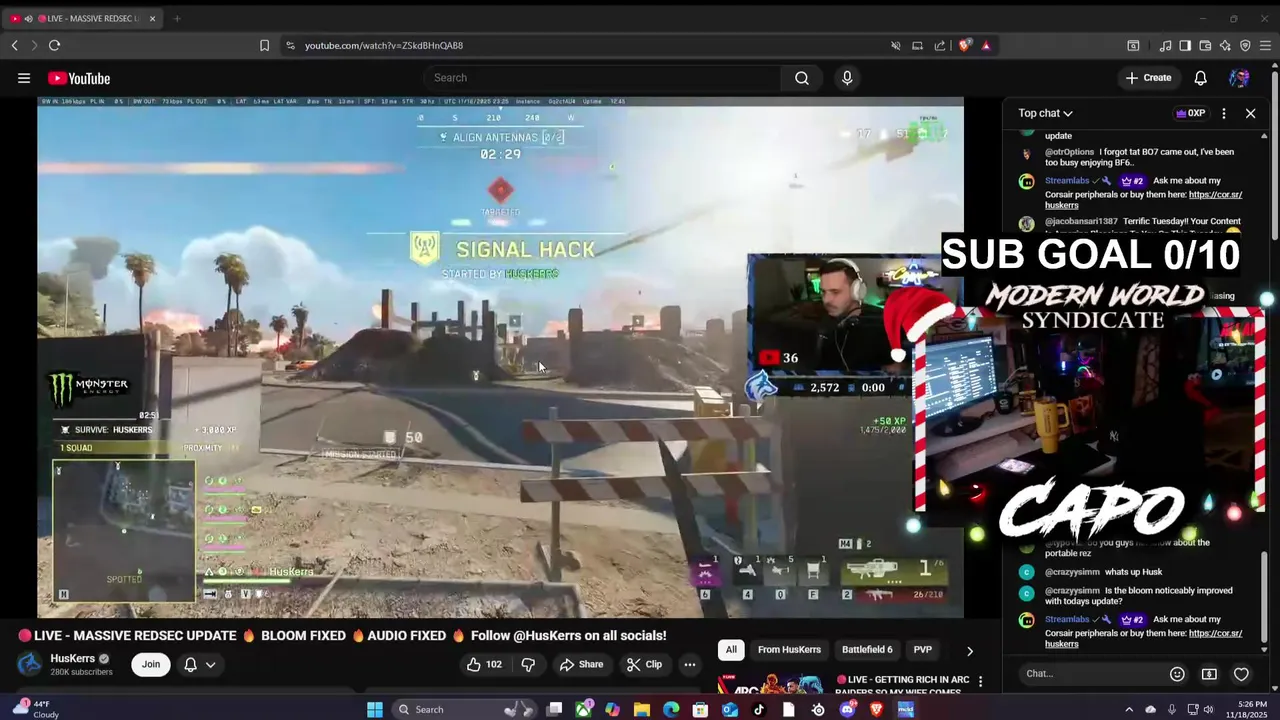Go to the YouTube home logo

pyautogui.click(x=79, y=78)
